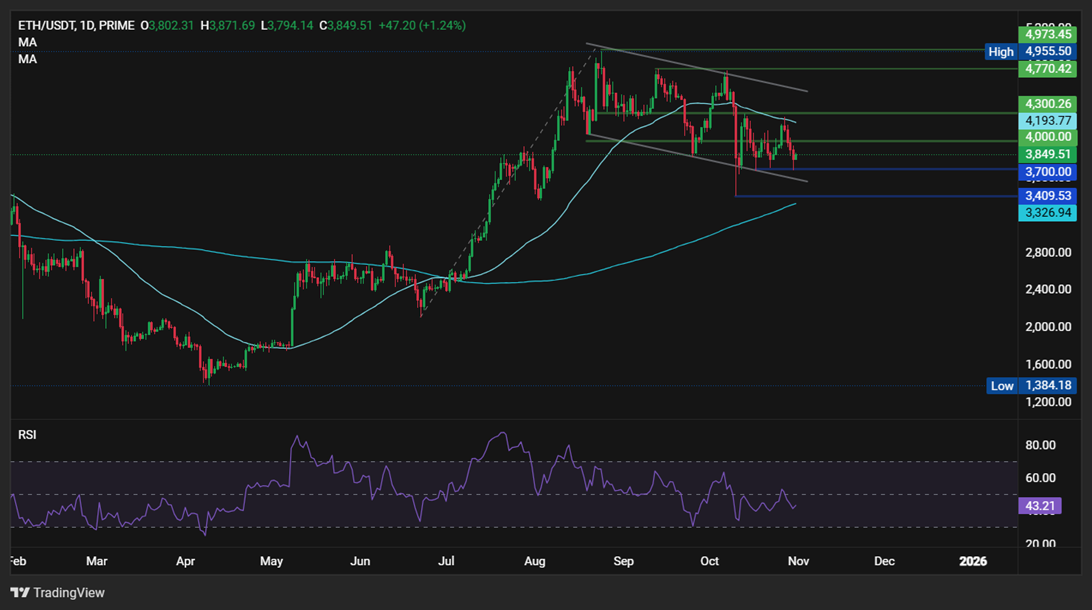This screenshot has height=610, width=1092.
Task: Click the light blue 4,193.77 price label
Action: (x=1047, y=120)
